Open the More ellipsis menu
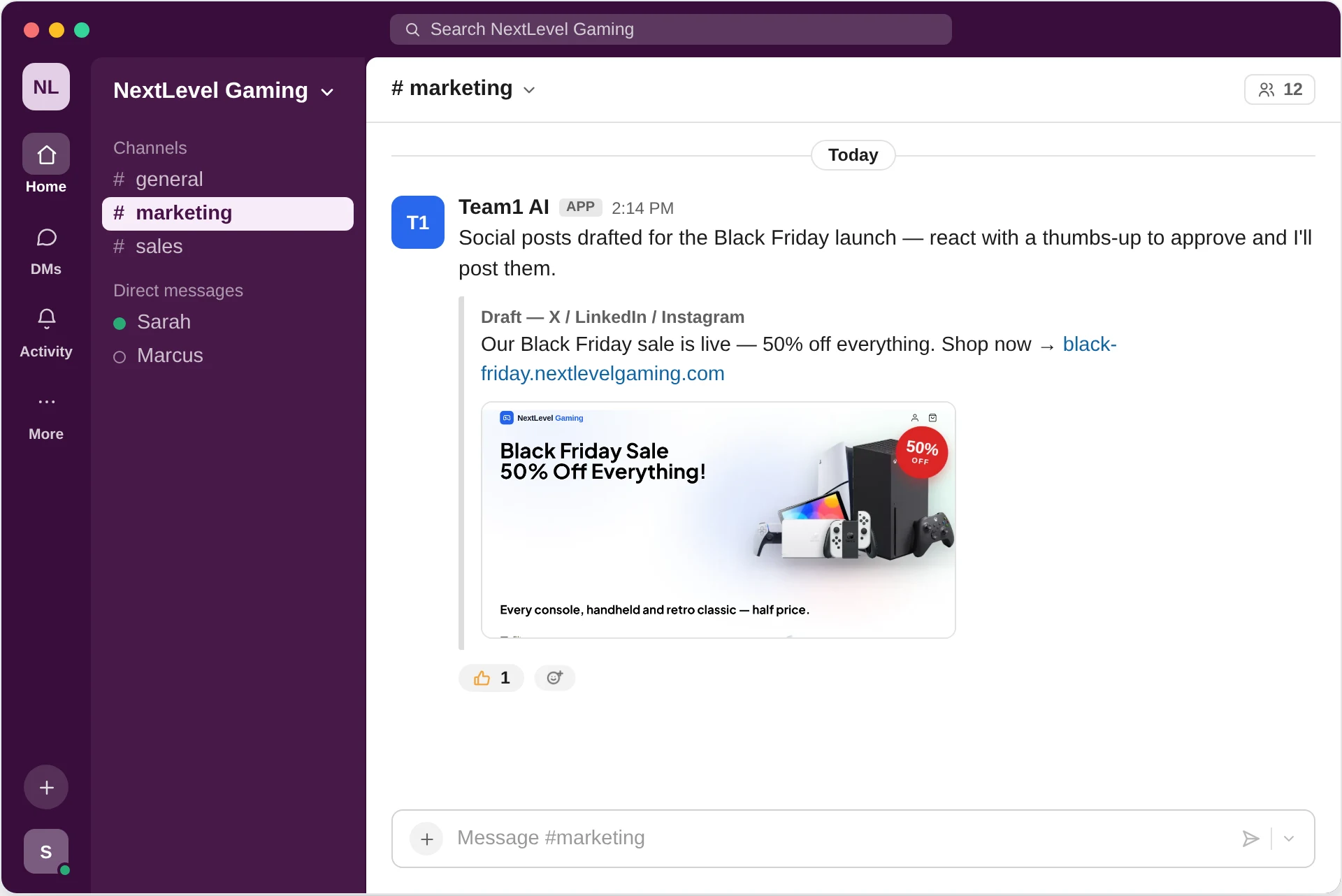Viewport: 1342px width, 896px height. 46,402
